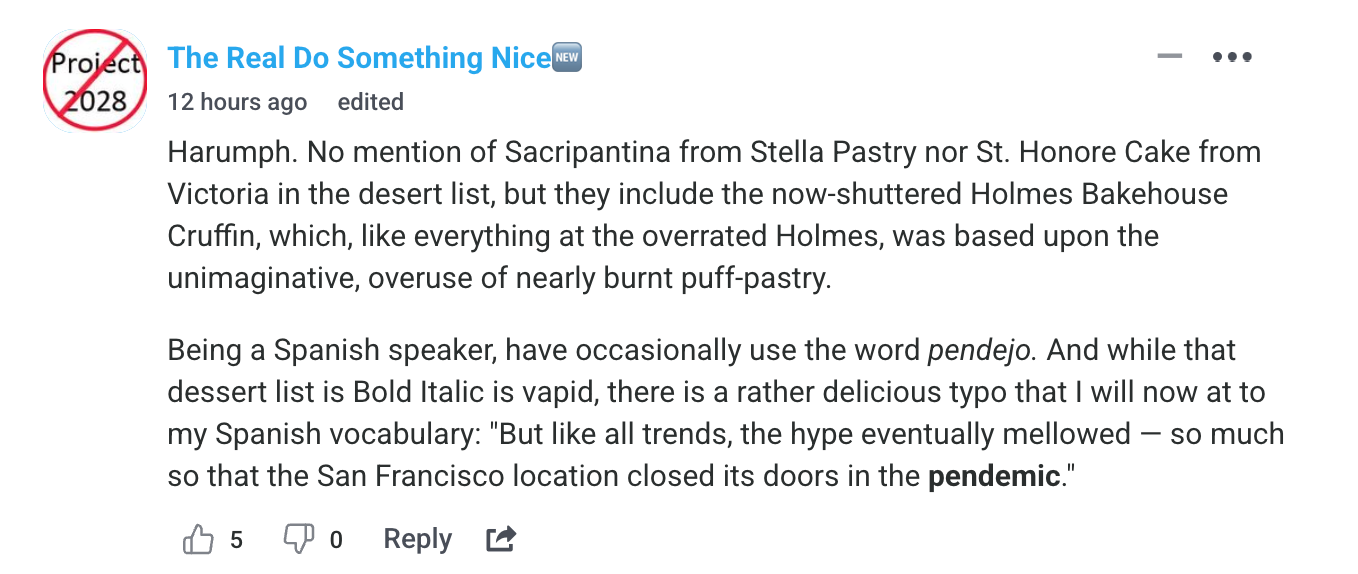Click the downvote count of 0
Screen dimensions: 1358x574
336,540
